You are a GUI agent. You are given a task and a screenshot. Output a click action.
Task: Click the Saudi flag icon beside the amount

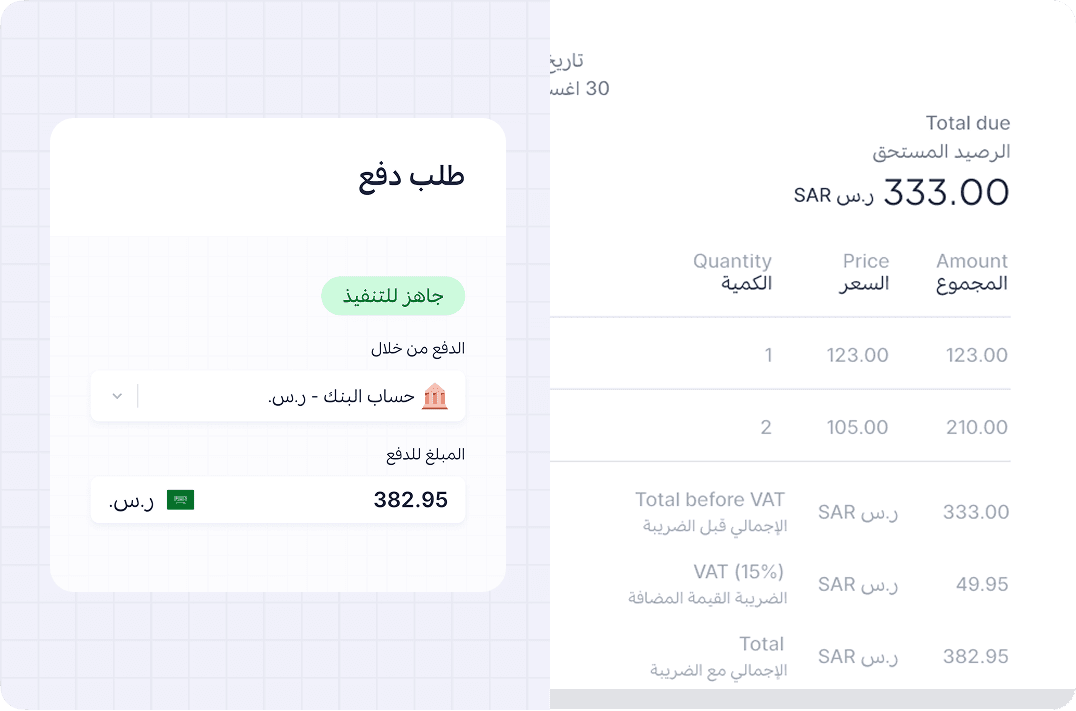point(182,500)
